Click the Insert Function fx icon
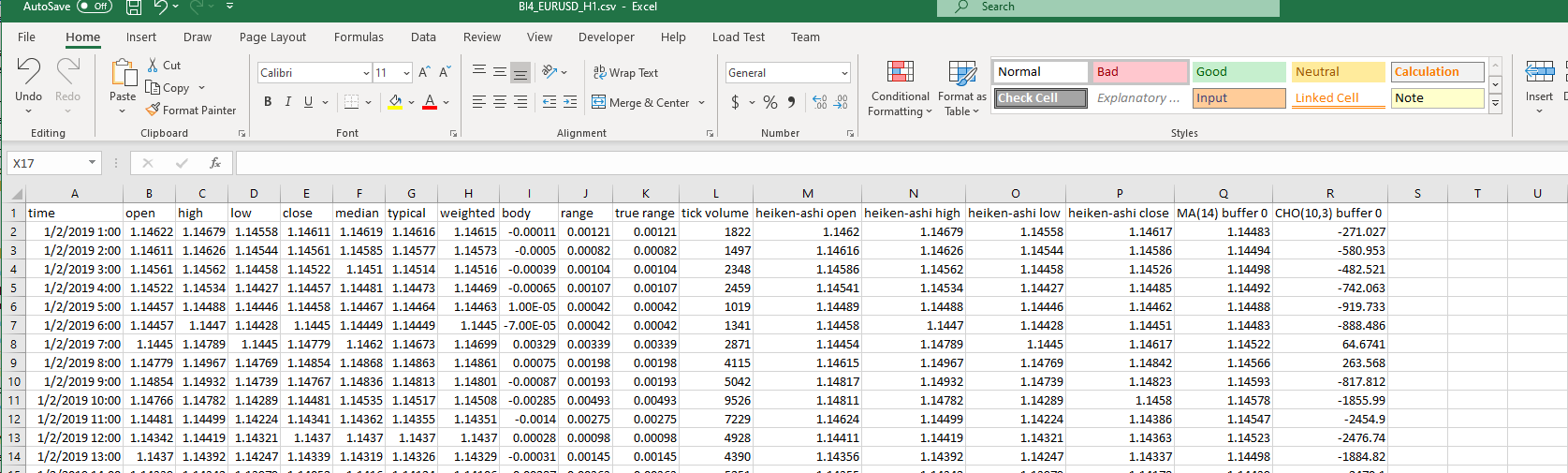This screenshot has height=473, width=1568. pyautogui.click(x=215, y=163)
